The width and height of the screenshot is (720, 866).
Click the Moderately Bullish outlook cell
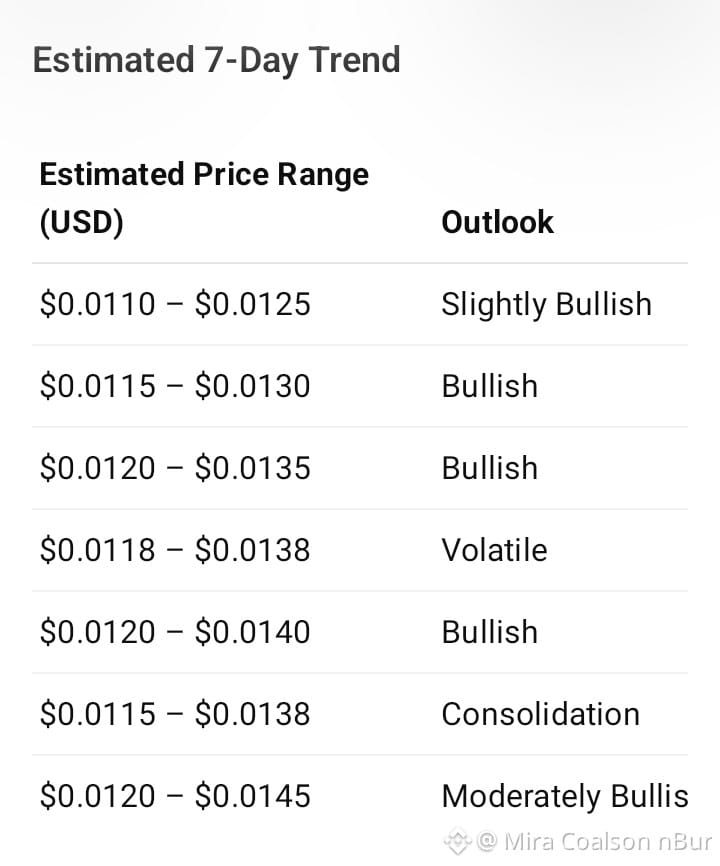point(565,796)
